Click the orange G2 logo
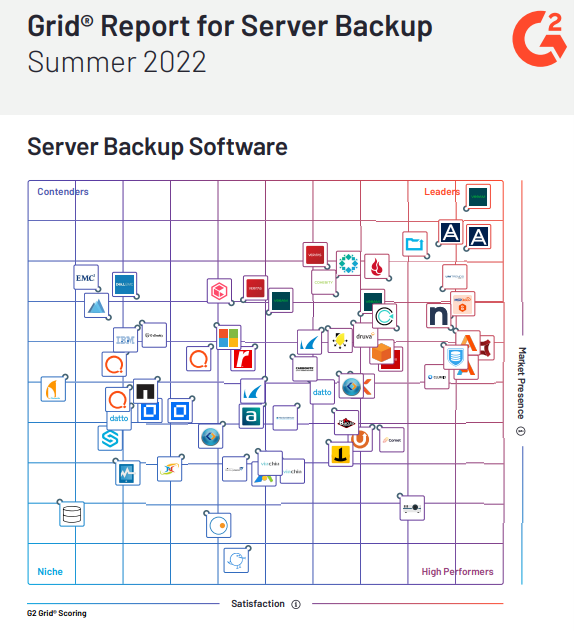 539,39
